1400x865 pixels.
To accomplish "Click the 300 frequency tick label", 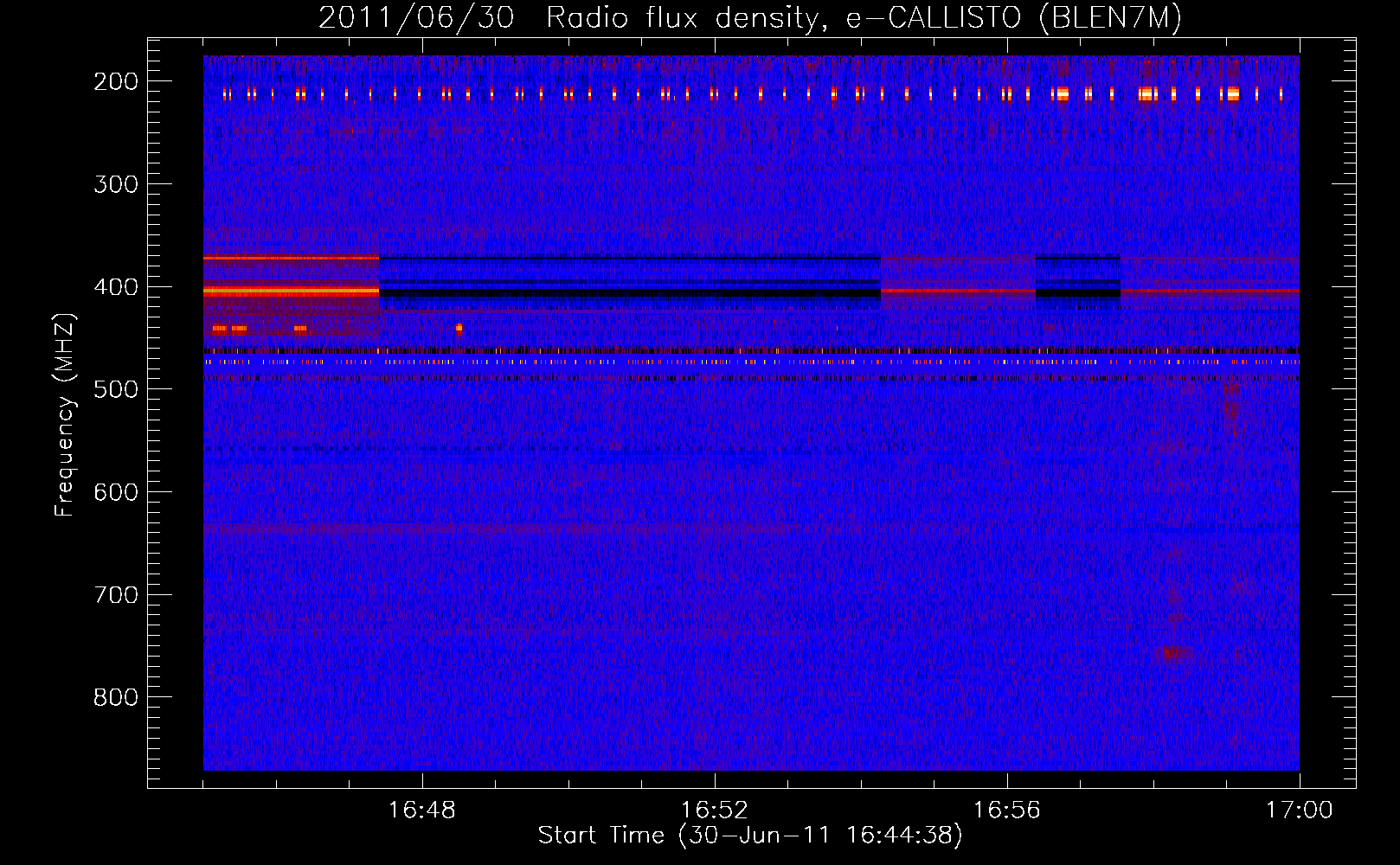I will (x=116, y=184).
